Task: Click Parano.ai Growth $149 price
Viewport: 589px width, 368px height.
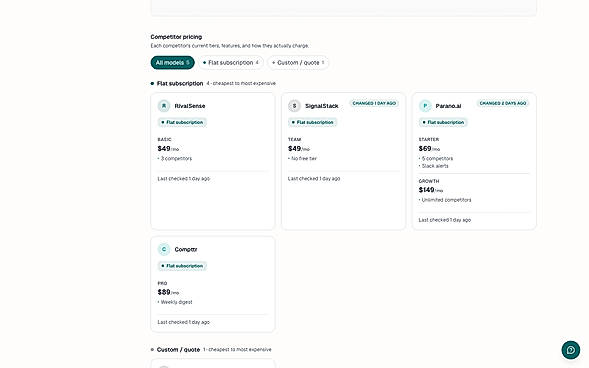Action: pyautogui.click(x=431, y=190)
